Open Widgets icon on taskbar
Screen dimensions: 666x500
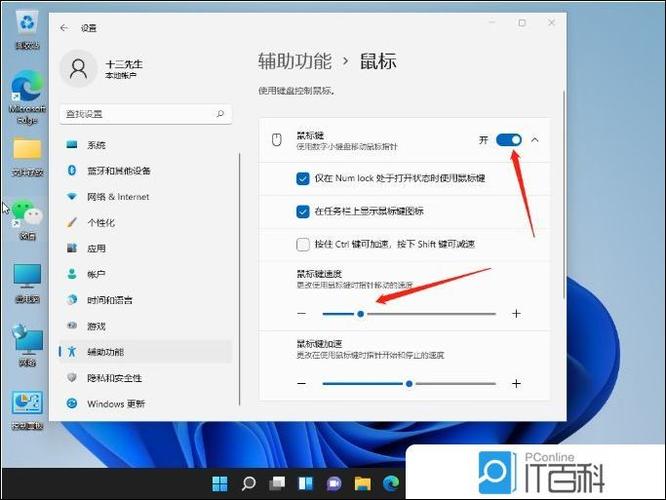tap(305, 483)
